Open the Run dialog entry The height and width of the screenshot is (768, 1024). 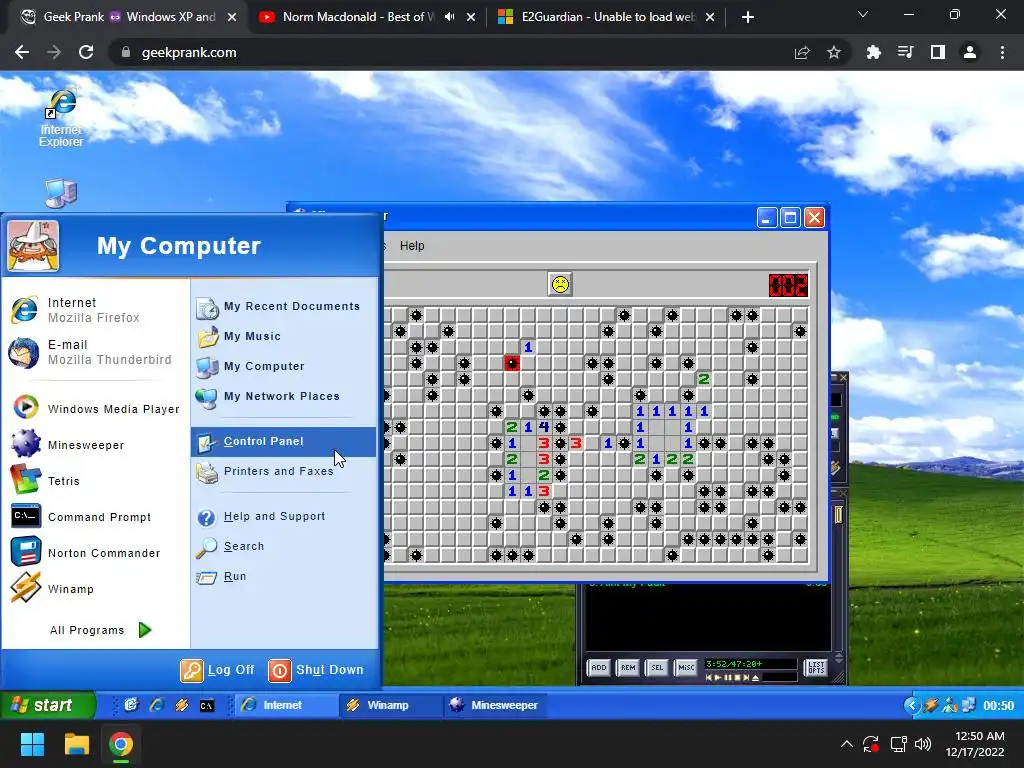pos(285,577)
